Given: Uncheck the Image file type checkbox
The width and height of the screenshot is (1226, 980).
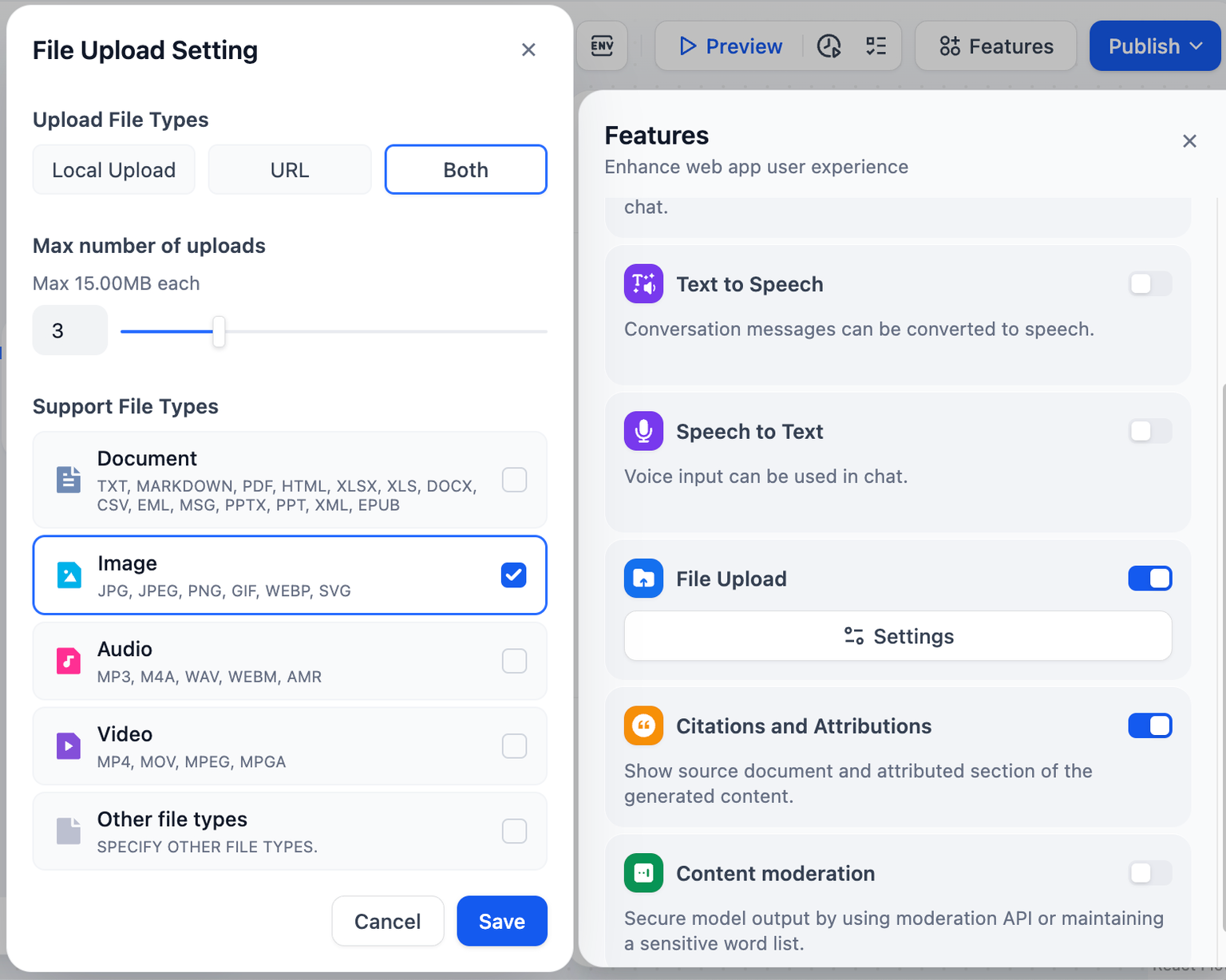Looking at the screenshot, I should pos(514,575).
